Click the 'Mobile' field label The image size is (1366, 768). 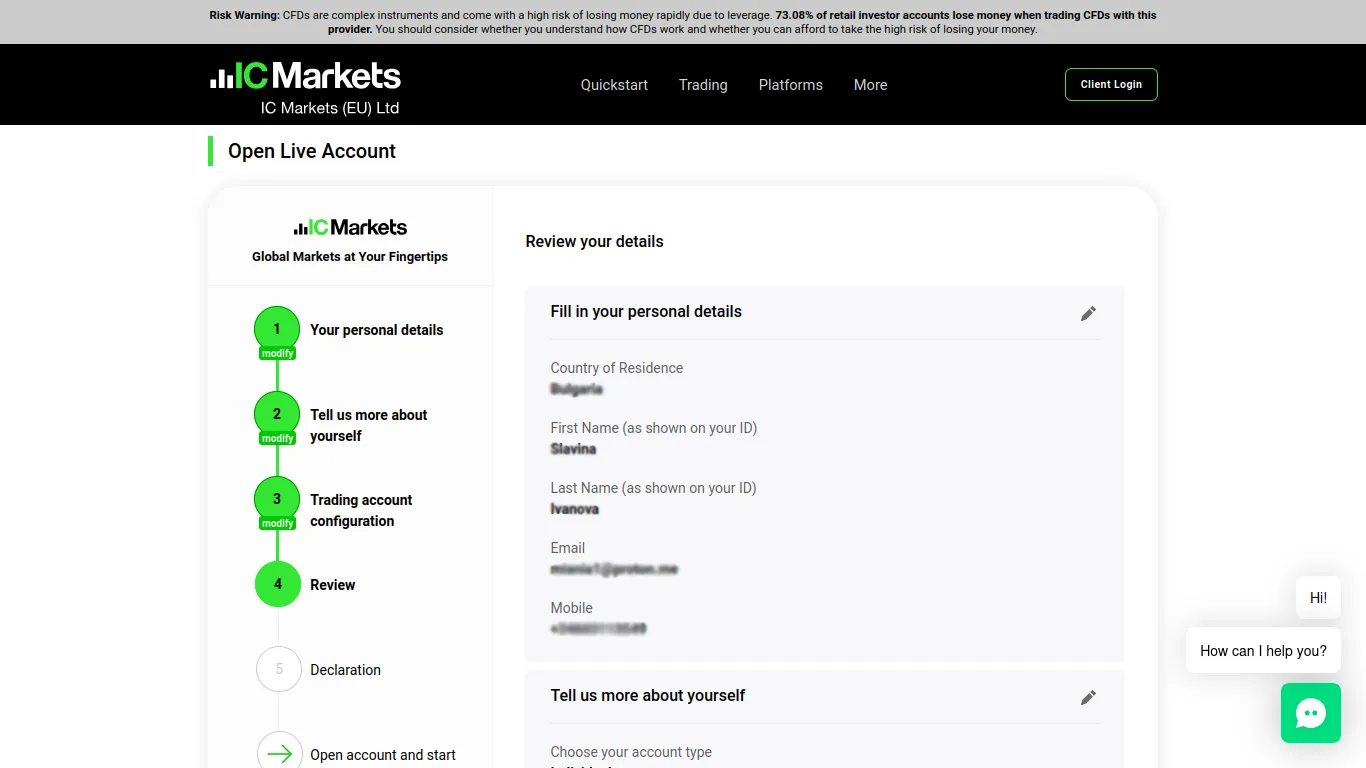coord(571,608)
